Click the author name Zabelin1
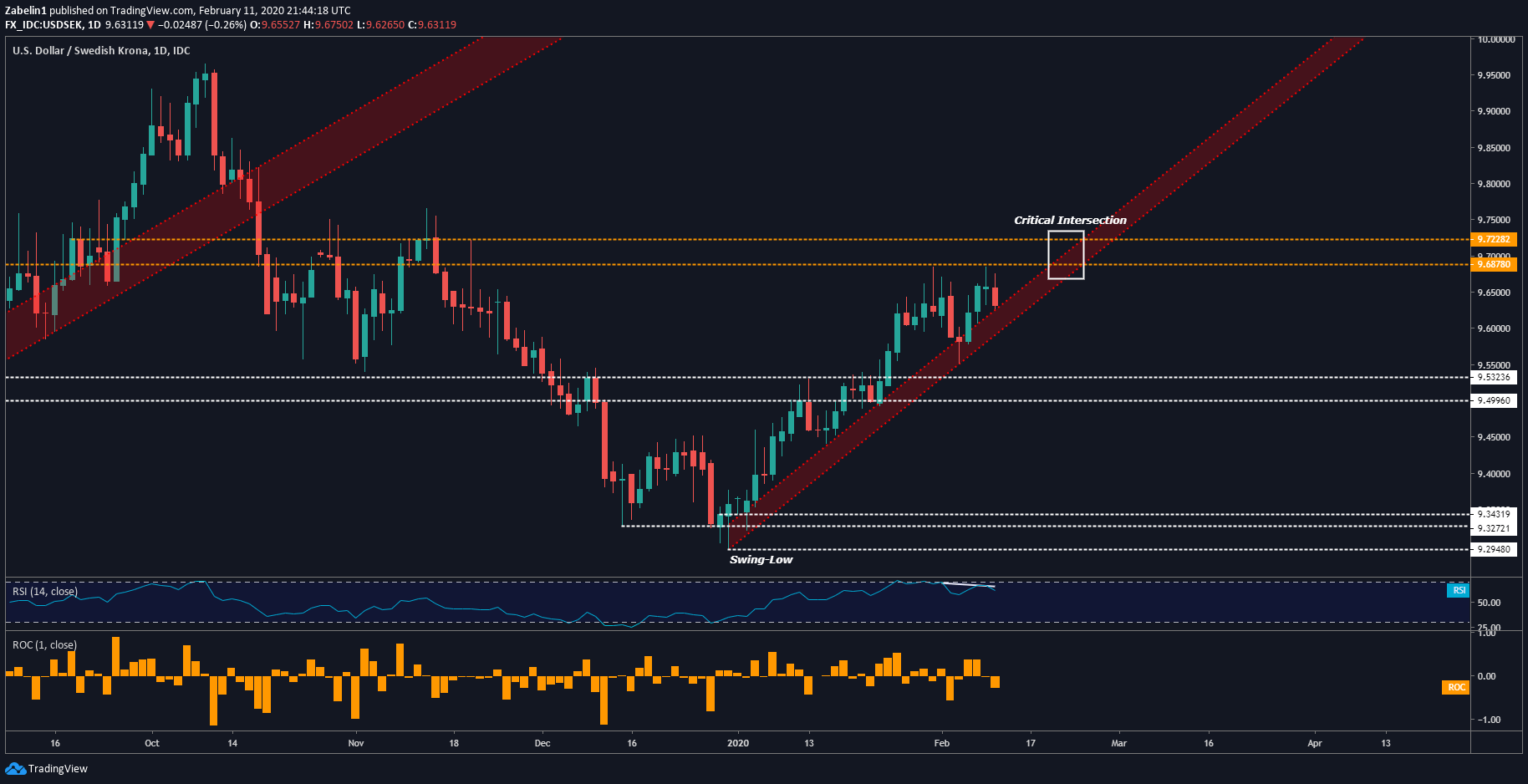Image resolution: width=1528 pixels, height=784 pixels. (x=26, y=11)
